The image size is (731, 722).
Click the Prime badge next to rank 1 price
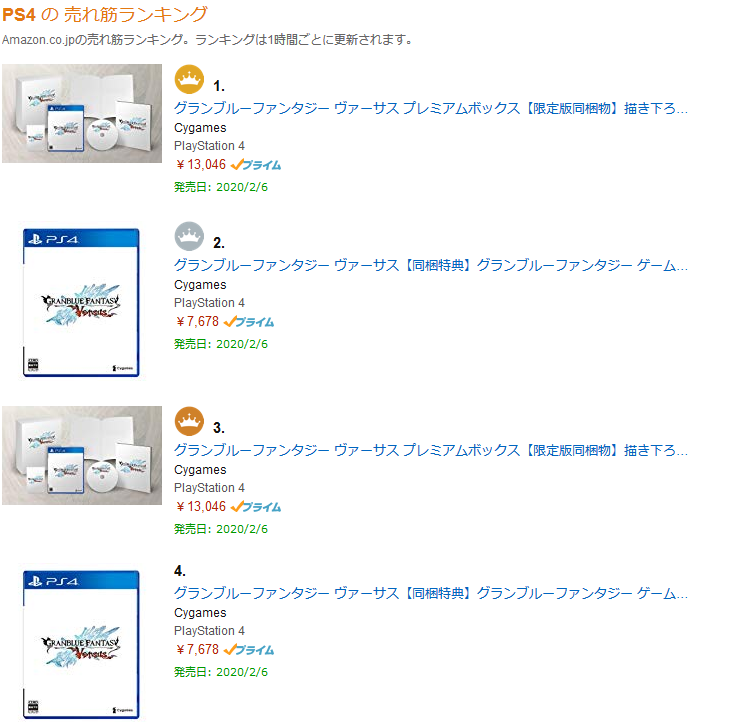point(256,165)
